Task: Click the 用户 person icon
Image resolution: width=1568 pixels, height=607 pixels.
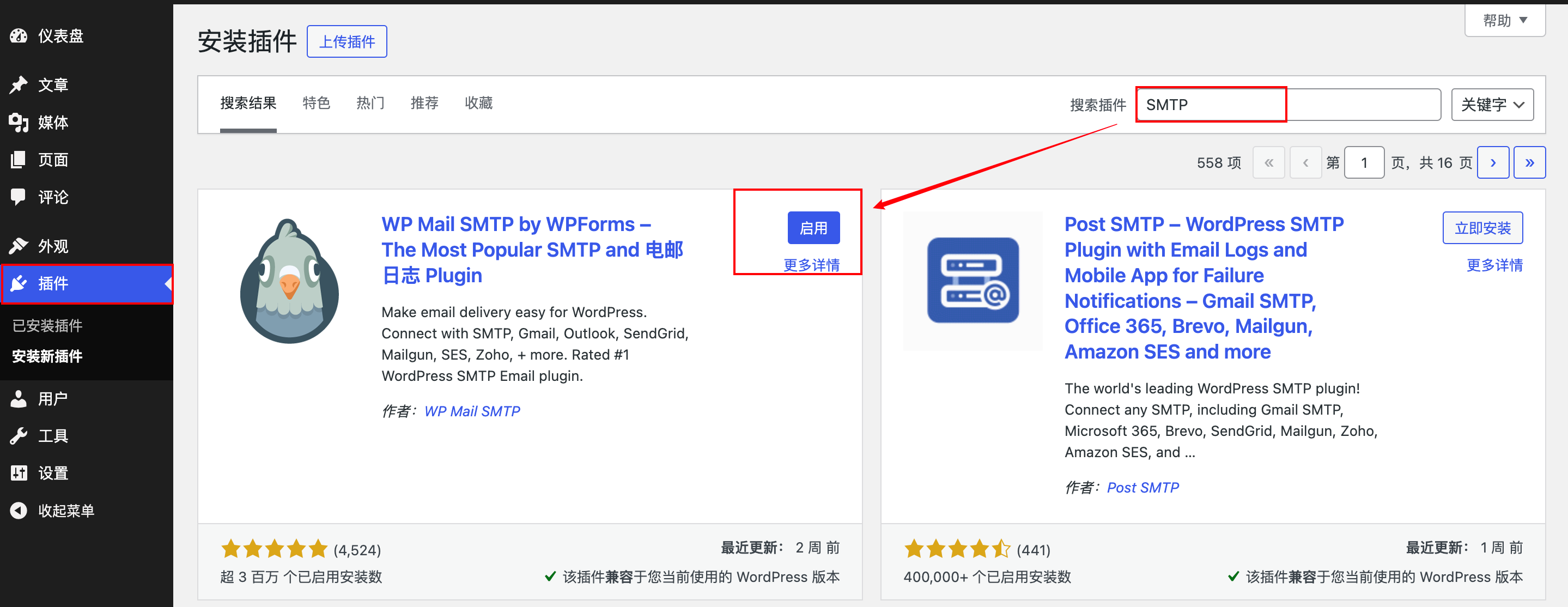Action: 19,399
